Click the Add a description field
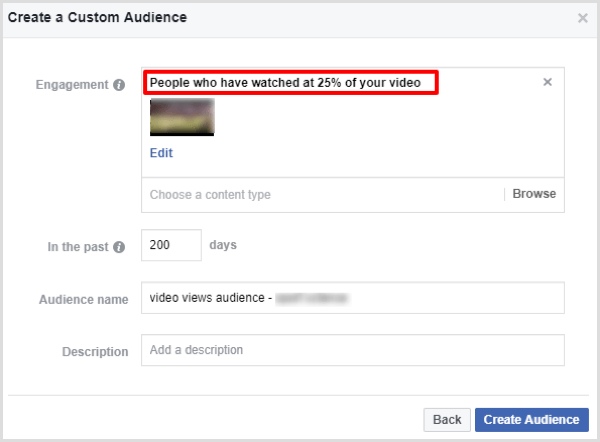600x442 pixels. pos(353,350)
